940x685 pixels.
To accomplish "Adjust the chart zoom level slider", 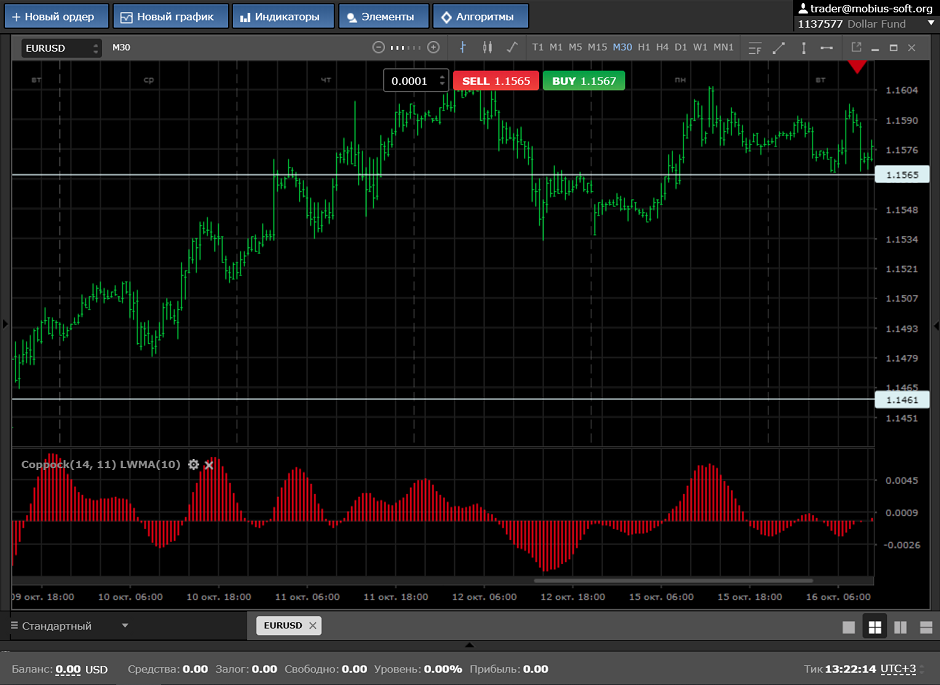I will pos(406,47).
